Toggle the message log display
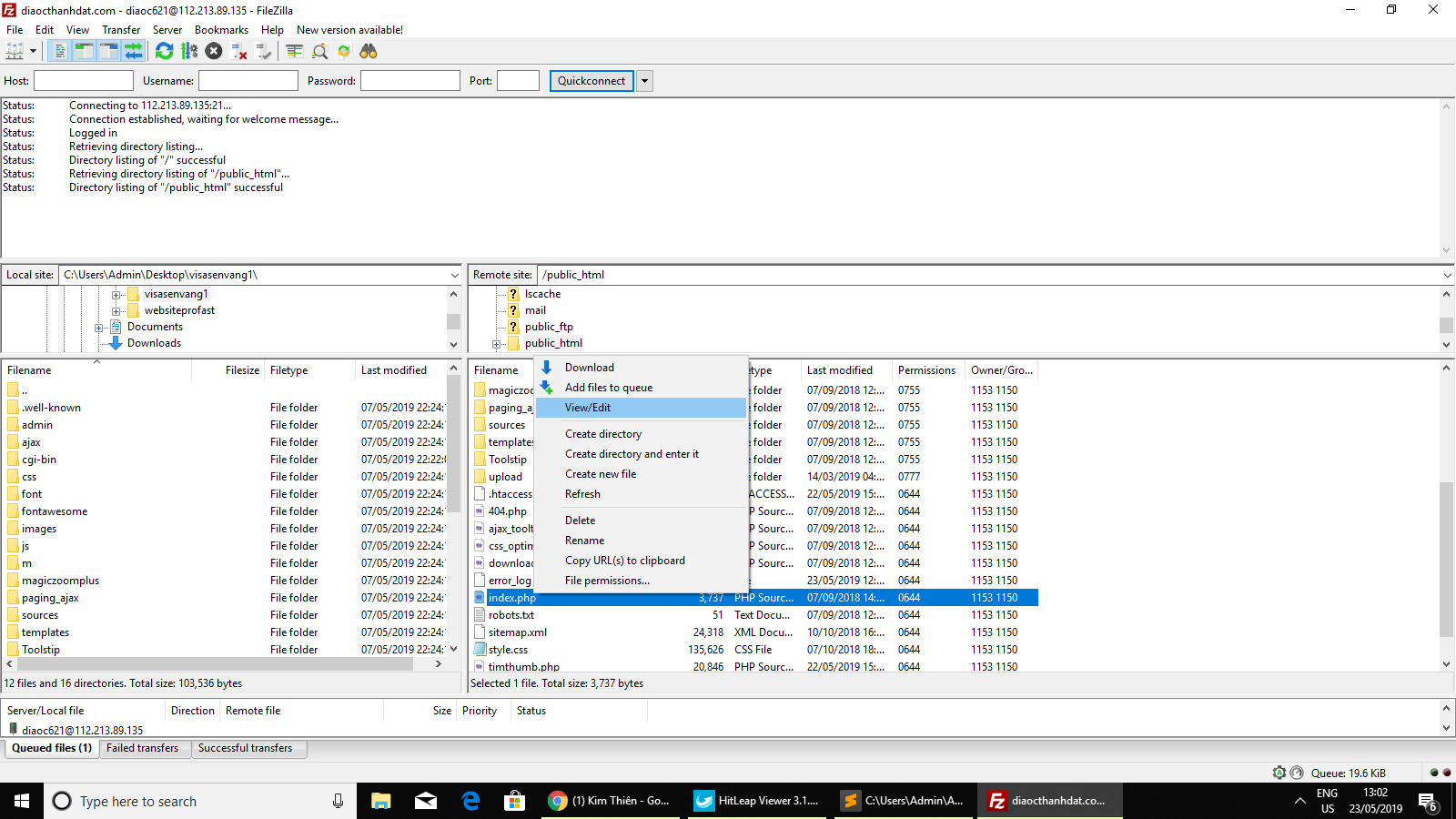Viewport: 1456px width, 819px height. [x=60, y=51]
